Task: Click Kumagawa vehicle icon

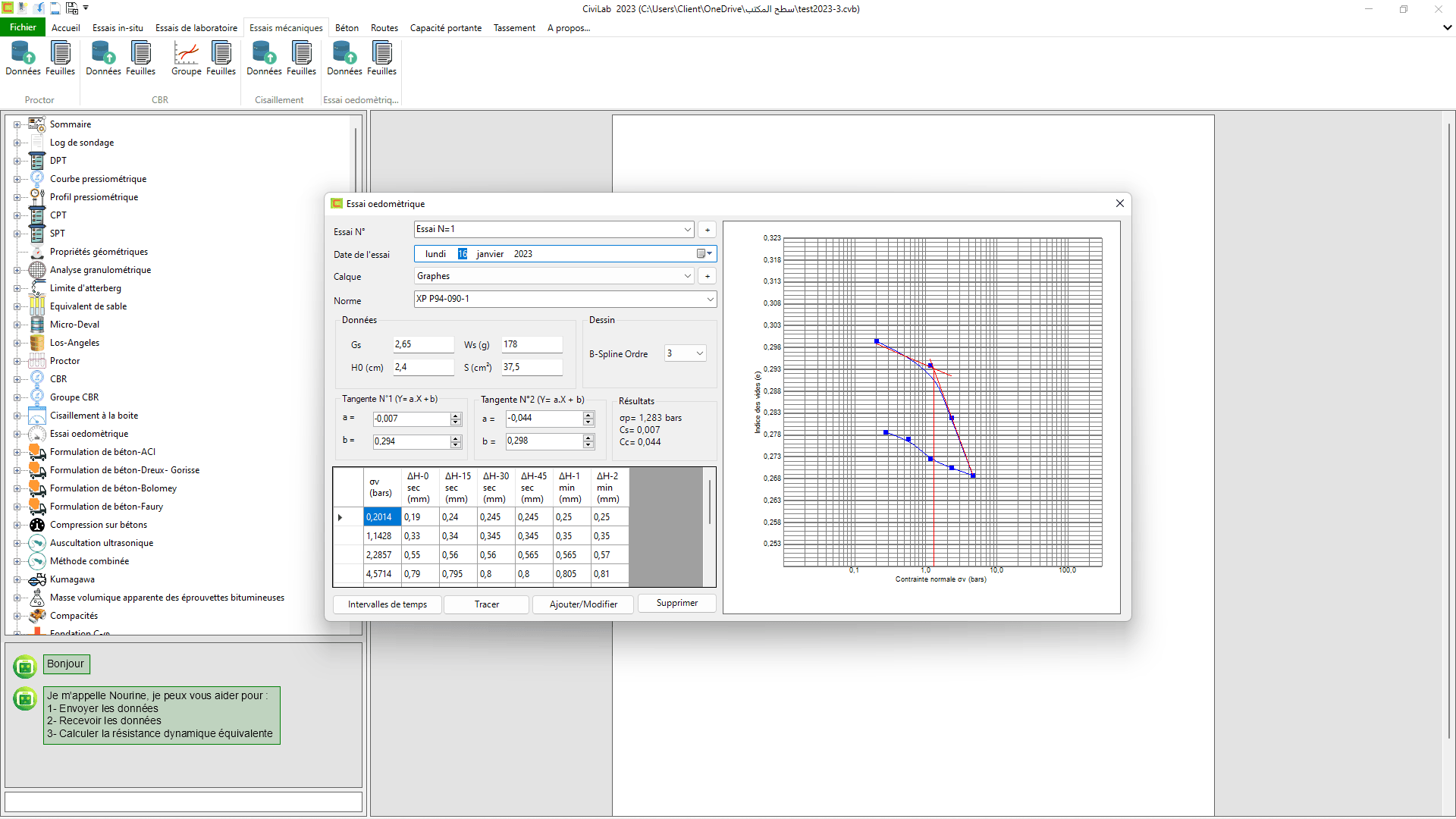Action: click(37, 579)
